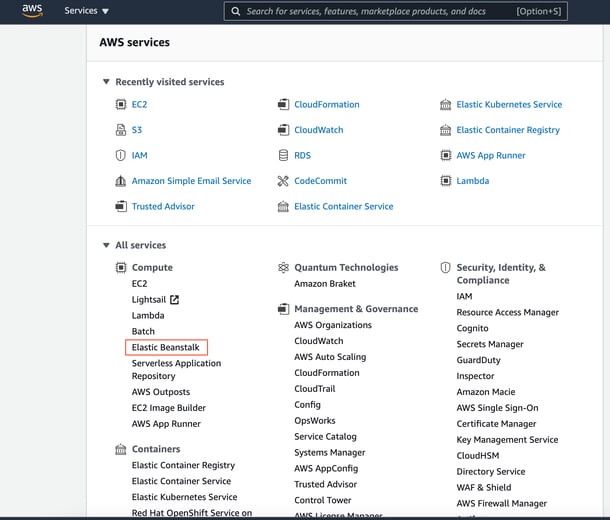Open Resource Access Manager
The width and height of the screenshot is (610, 520).
click(507, 312)
